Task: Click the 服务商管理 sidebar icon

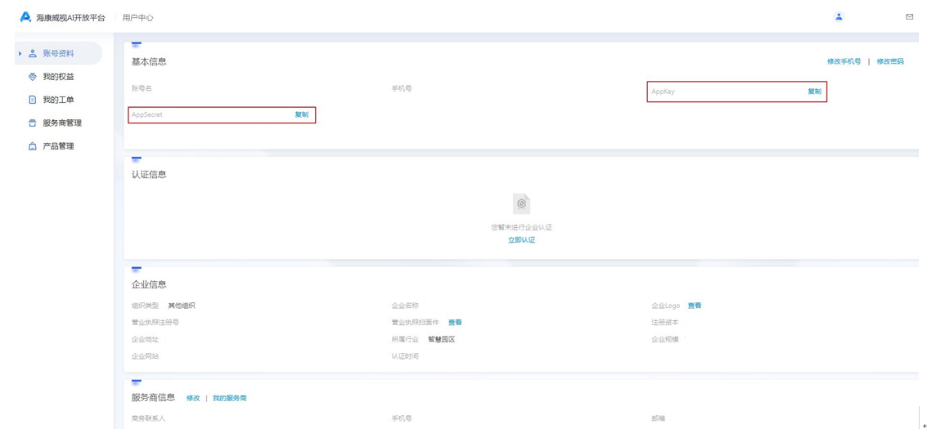Action: pyautogui.click(x=33, y=123)
